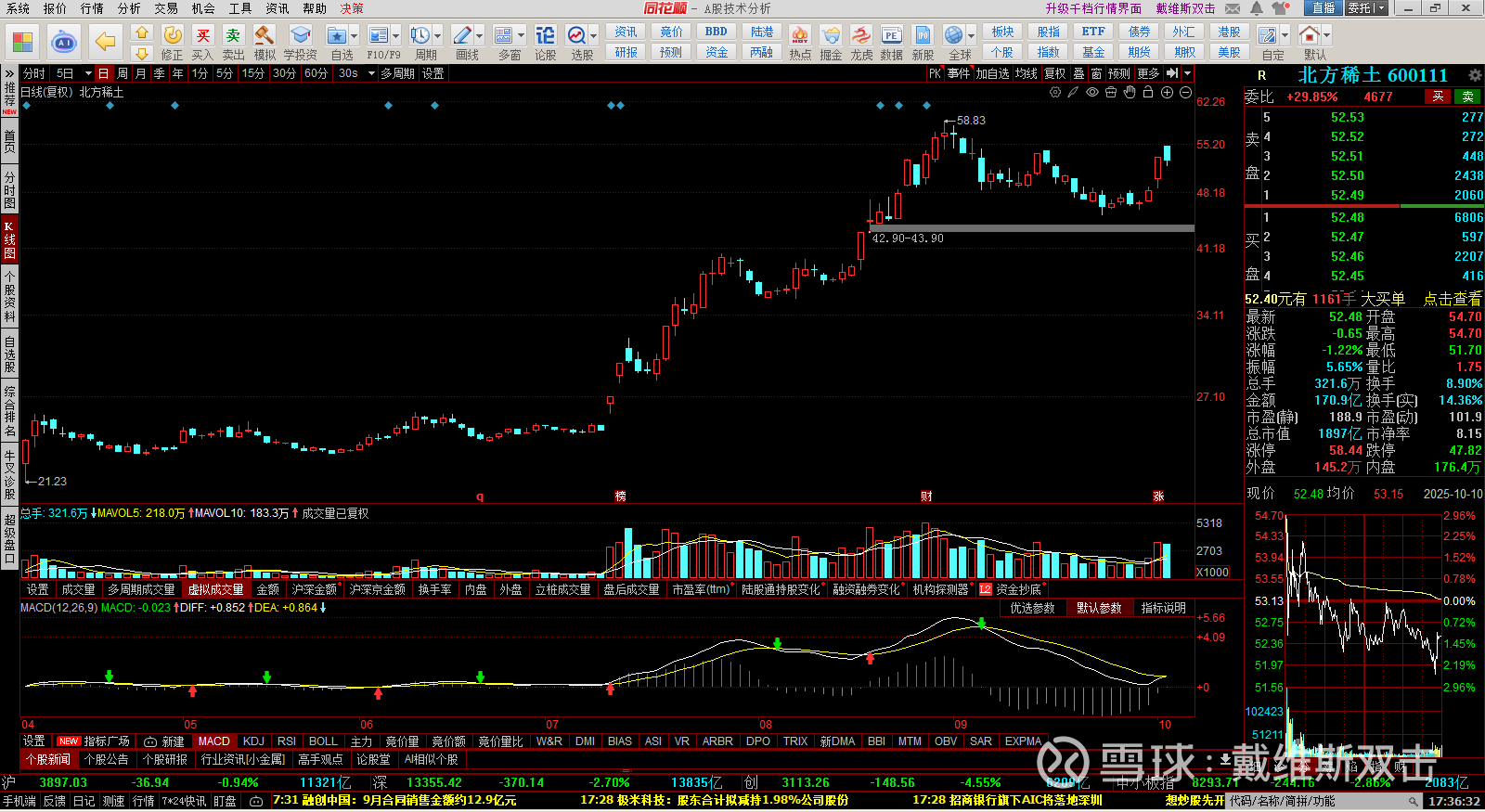
Task: Open the 全球 globe markets icon
Action: pyautogui.click(x=953, y=35)
